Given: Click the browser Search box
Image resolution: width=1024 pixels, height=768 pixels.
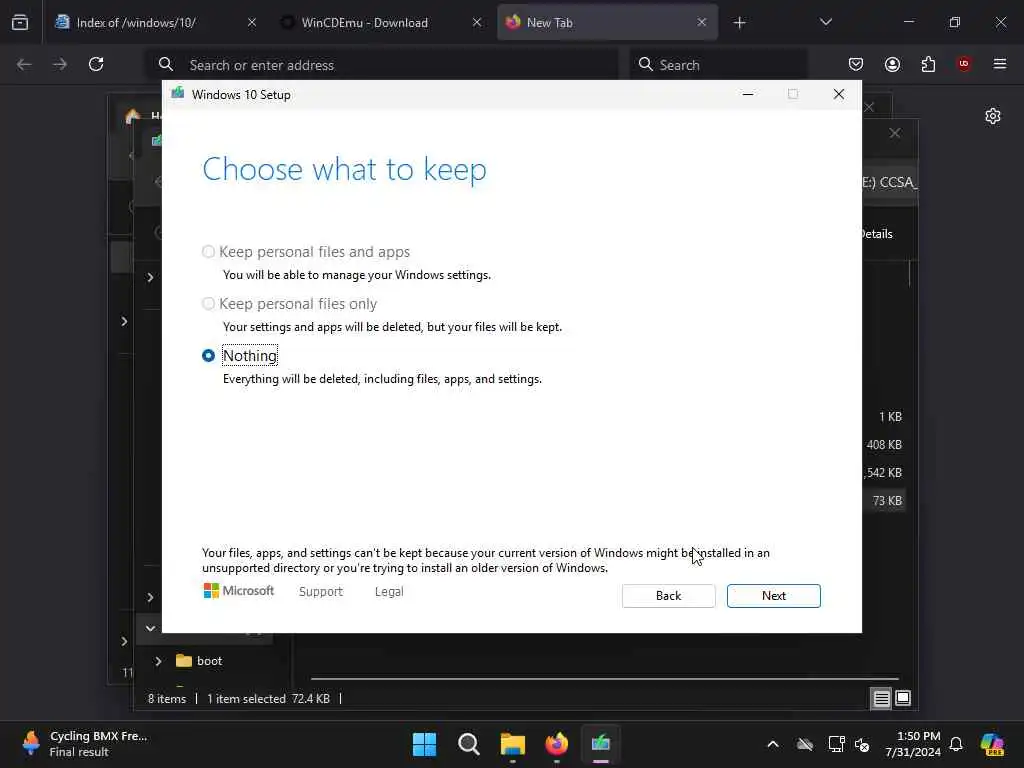Looking at the screenshot, I should (718, 65).
